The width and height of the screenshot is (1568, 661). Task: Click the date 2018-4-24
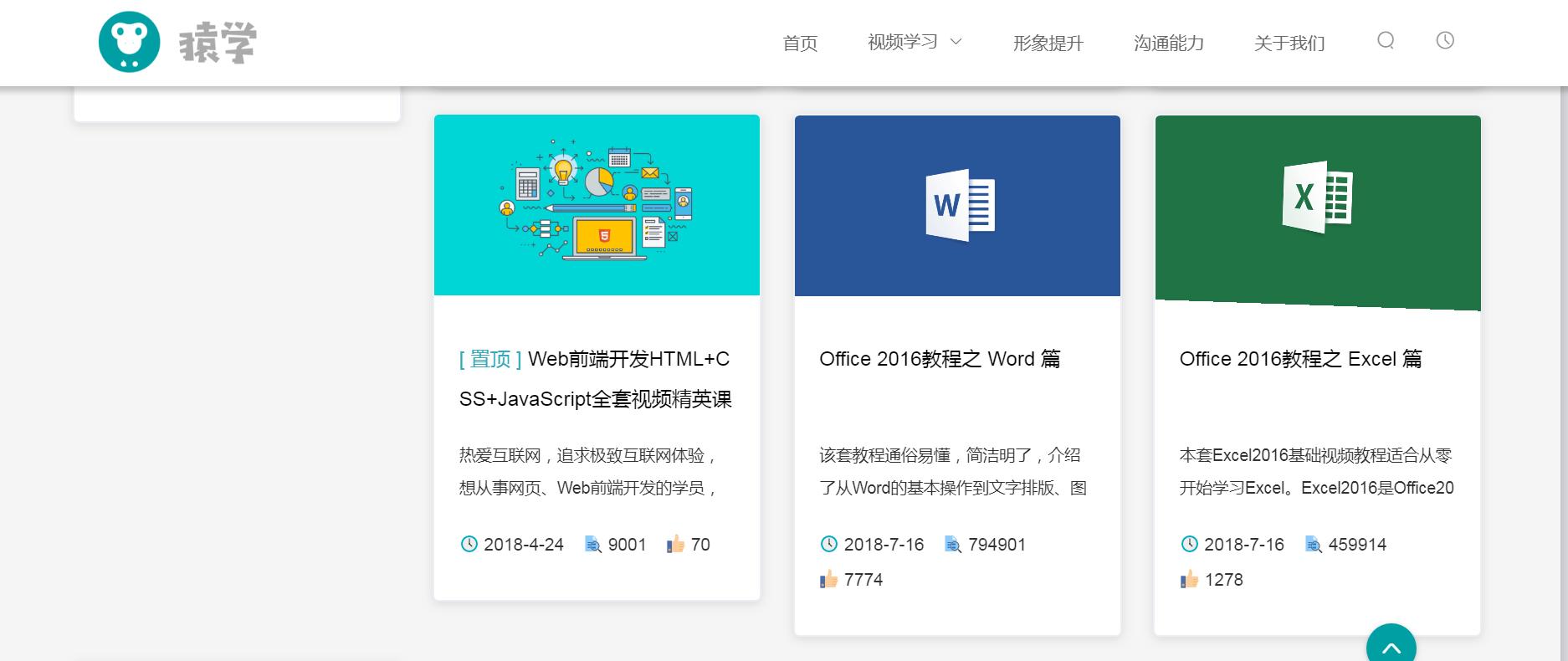(x=524, y=545)
